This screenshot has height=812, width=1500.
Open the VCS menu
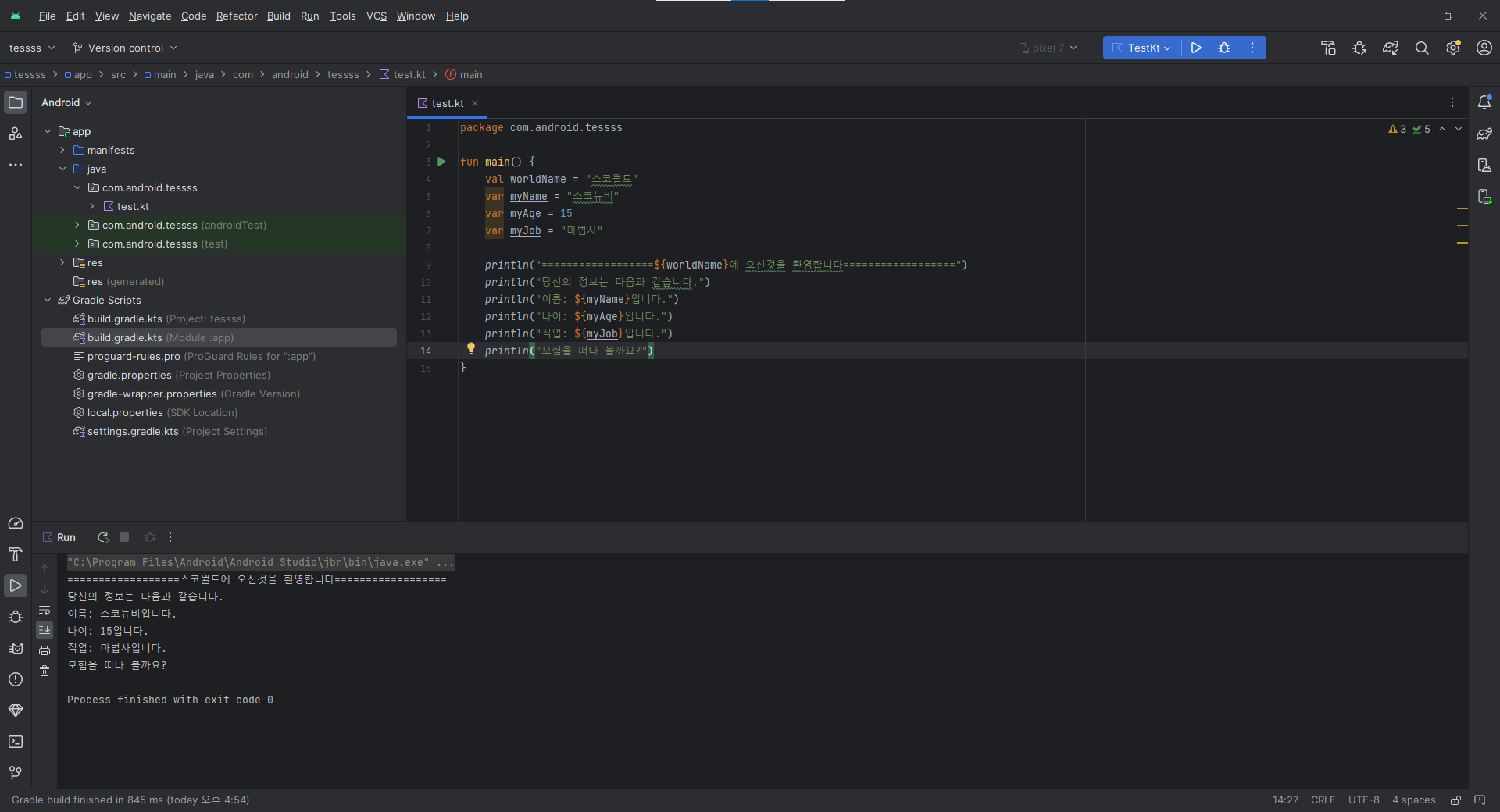point(377,16)
